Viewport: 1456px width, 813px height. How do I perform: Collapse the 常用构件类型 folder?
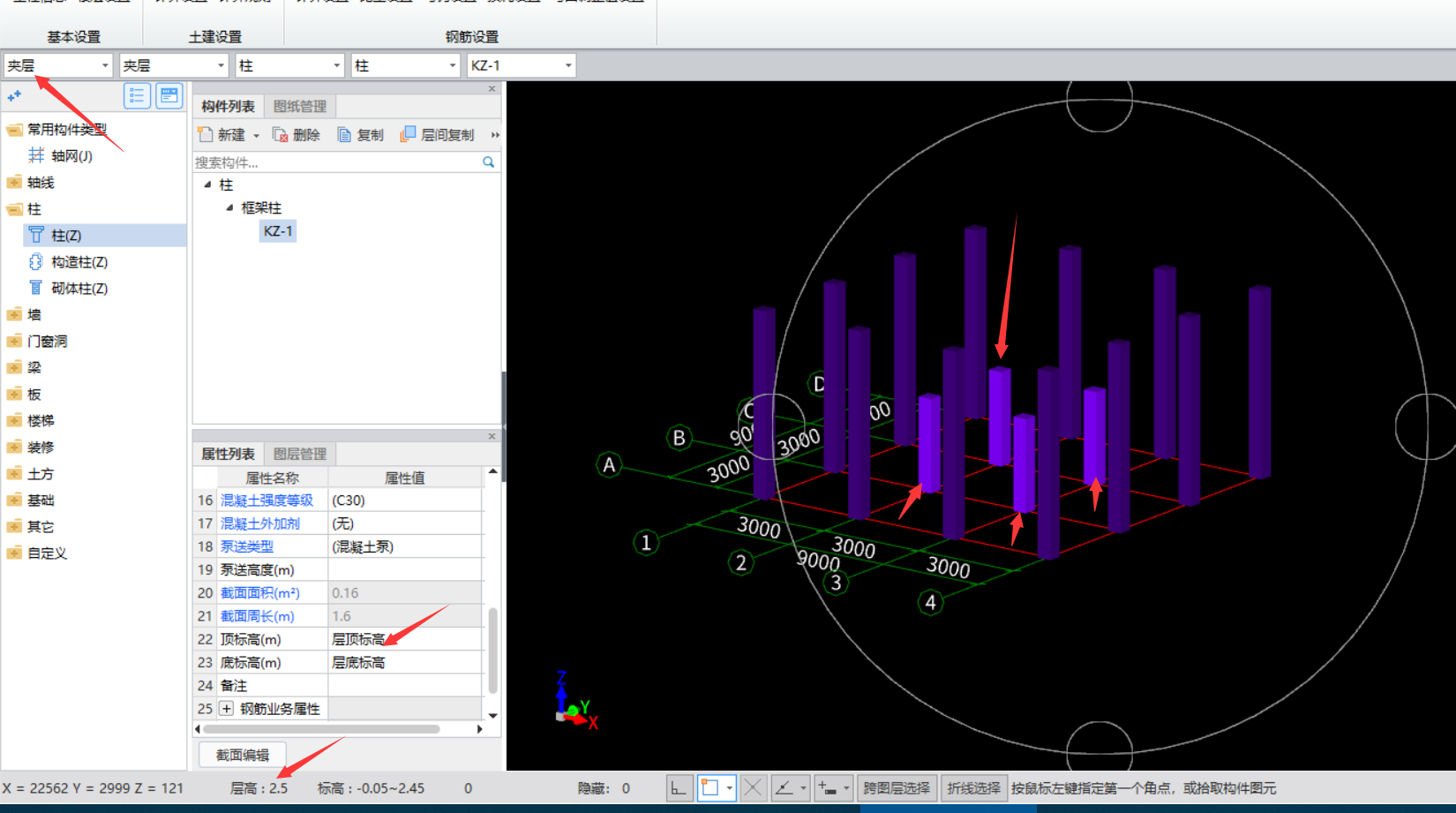pos(14,130)
